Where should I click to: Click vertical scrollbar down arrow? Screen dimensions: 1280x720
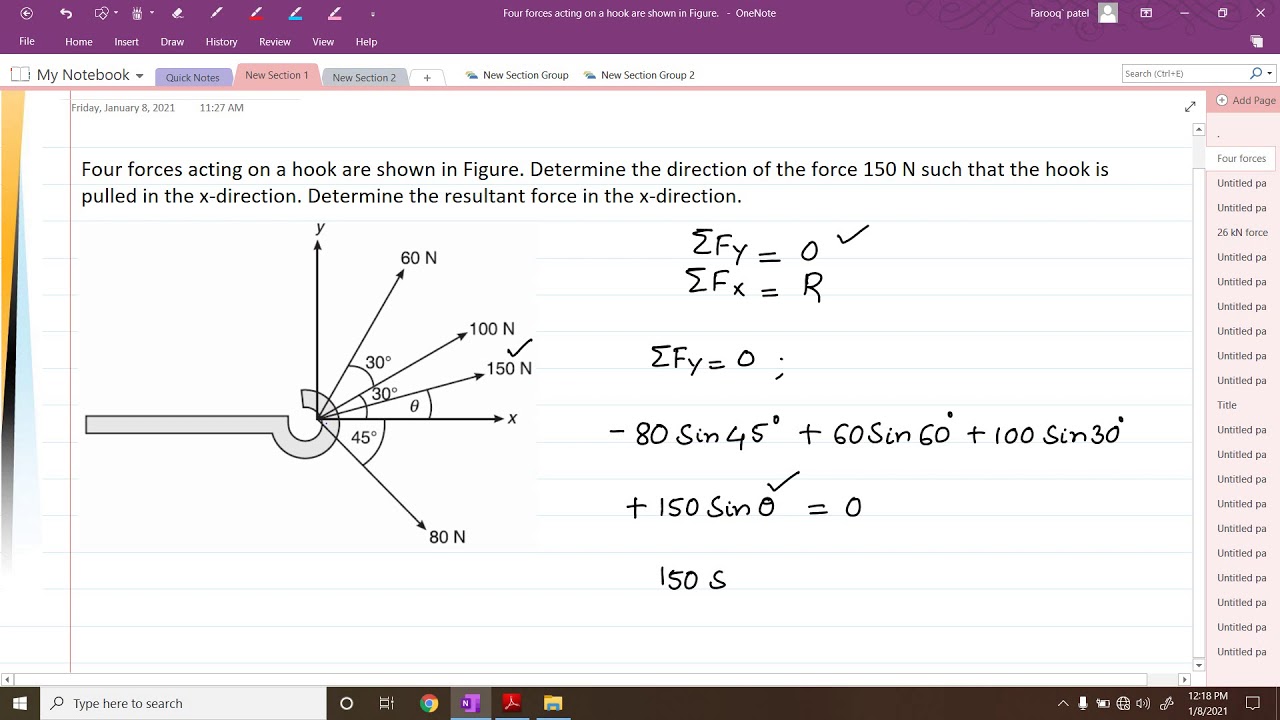click(1199, 665)
